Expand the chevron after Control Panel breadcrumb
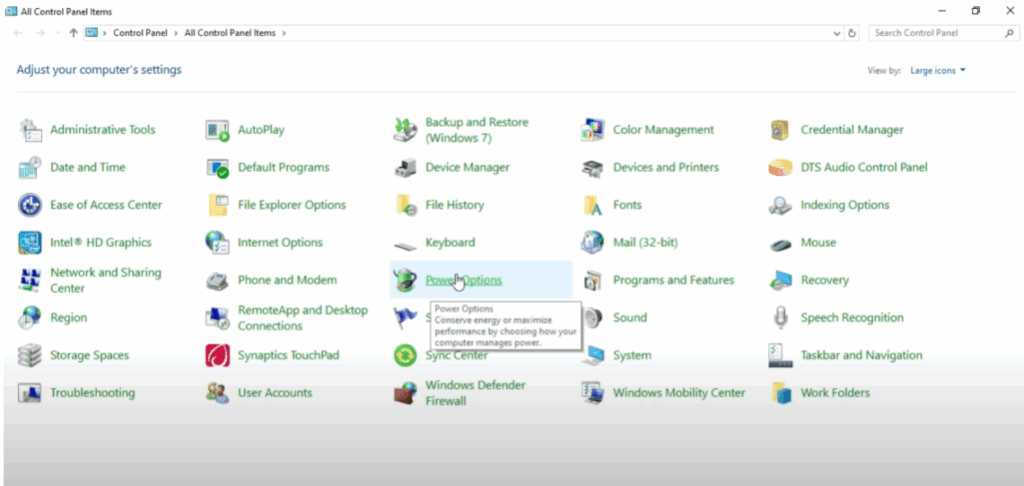Screen dimensions: 1024x486 pos(176,33)
